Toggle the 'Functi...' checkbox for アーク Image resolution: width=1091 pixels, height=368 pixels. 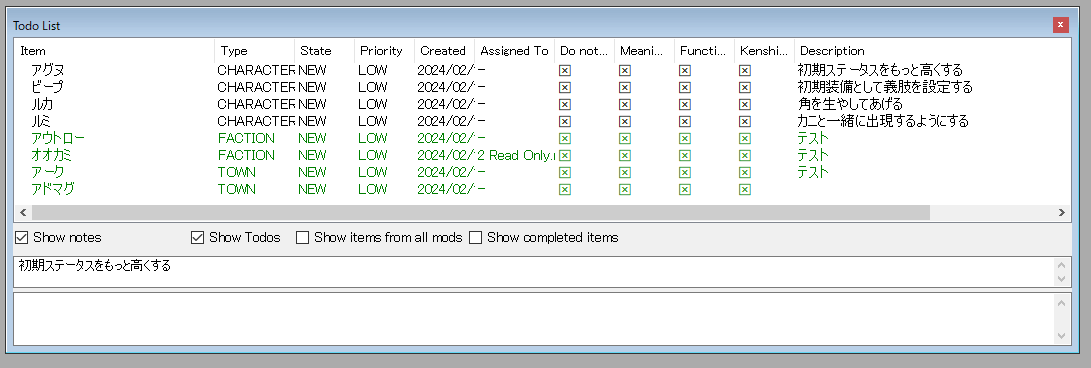coord(685,173)
